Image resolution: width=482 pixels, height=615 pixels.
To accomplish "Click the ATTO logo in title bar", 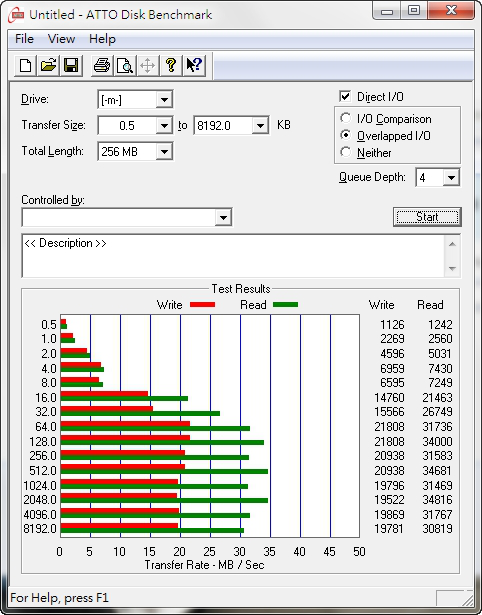I will (x=16, y=15).
